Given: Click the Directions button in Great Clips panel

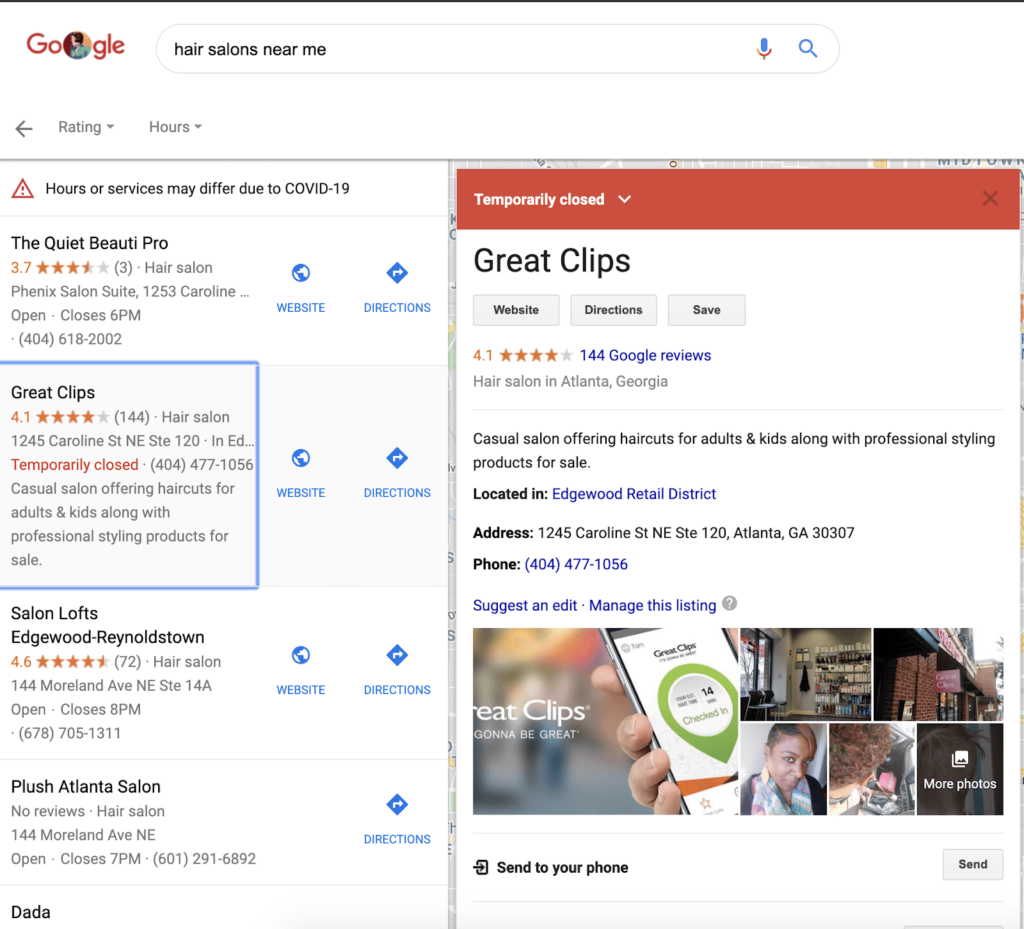Looking at the screenshot, I should pos(613,309).
